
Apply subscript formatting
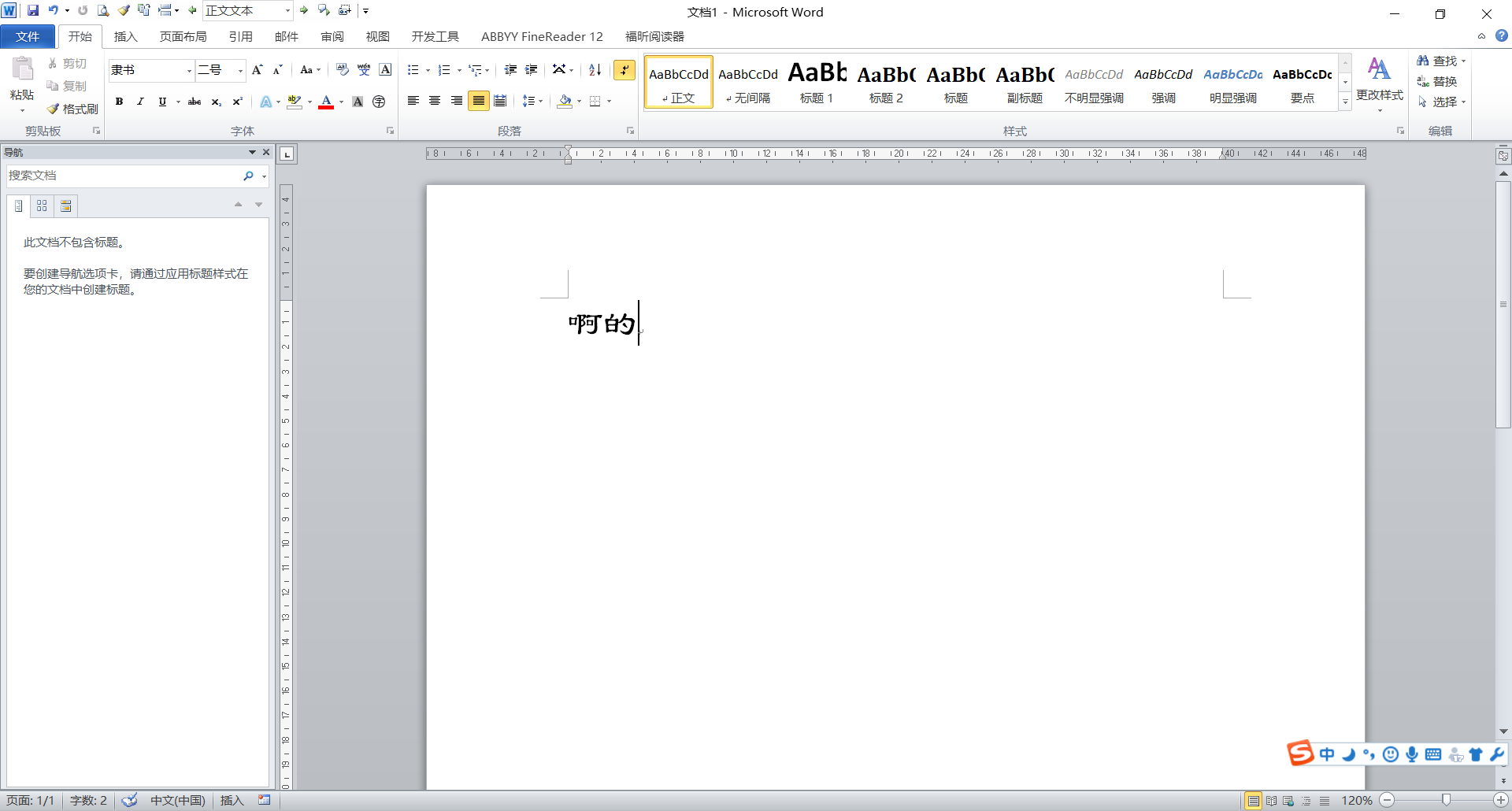click(x=216, y=102)
